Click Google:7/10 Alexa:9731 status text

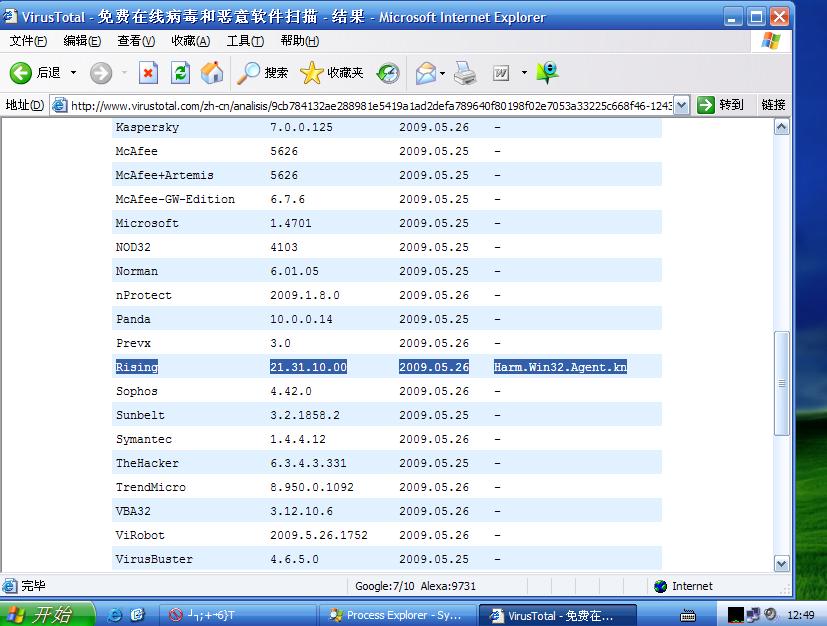(415, 586)
